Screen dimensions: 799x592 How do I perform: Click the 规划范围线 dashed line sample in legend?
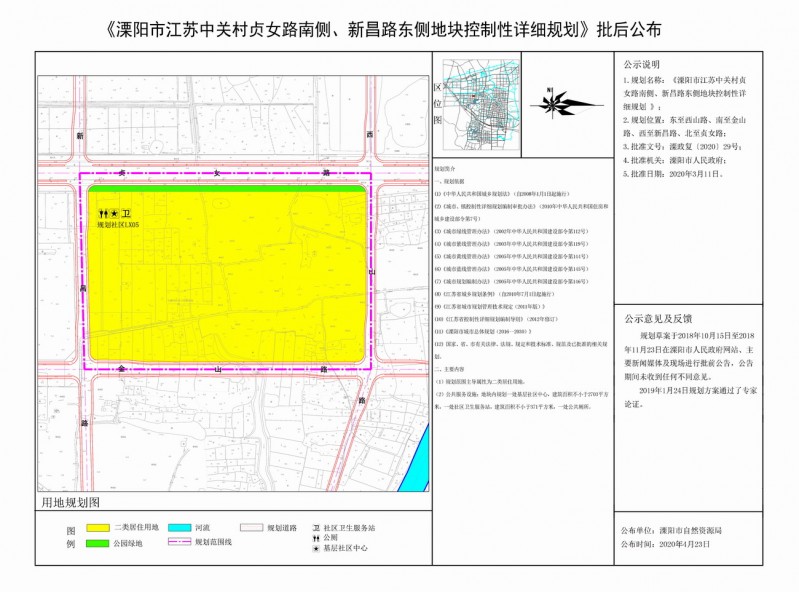click(179, 543)
